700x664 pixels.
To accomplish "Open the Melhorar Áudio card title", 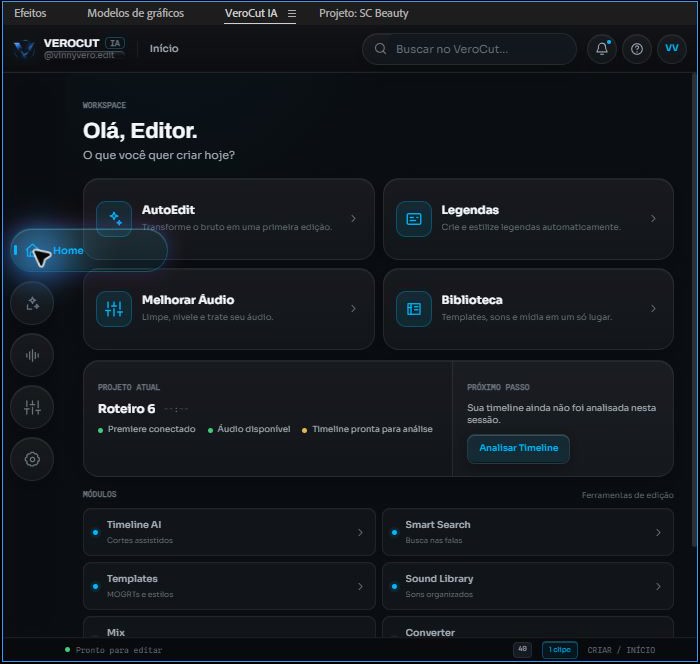I will point(188,300).
